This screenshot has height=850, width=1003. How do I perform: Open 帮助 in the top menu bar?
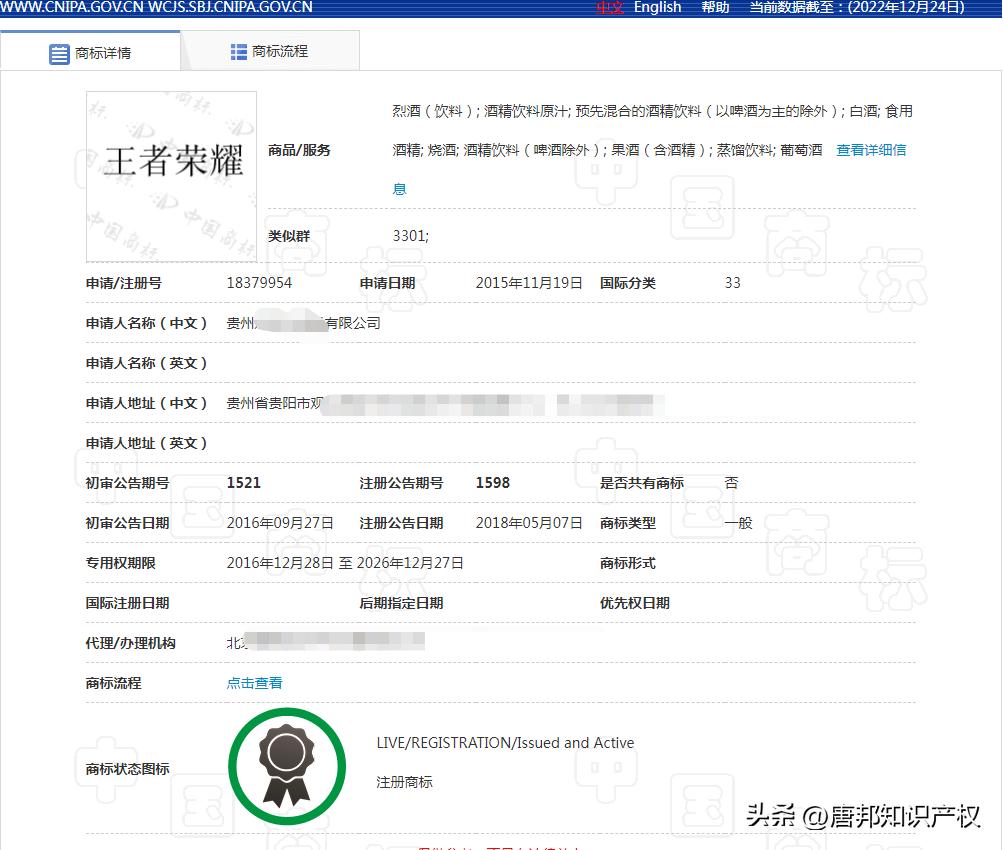tap(714, 8)
